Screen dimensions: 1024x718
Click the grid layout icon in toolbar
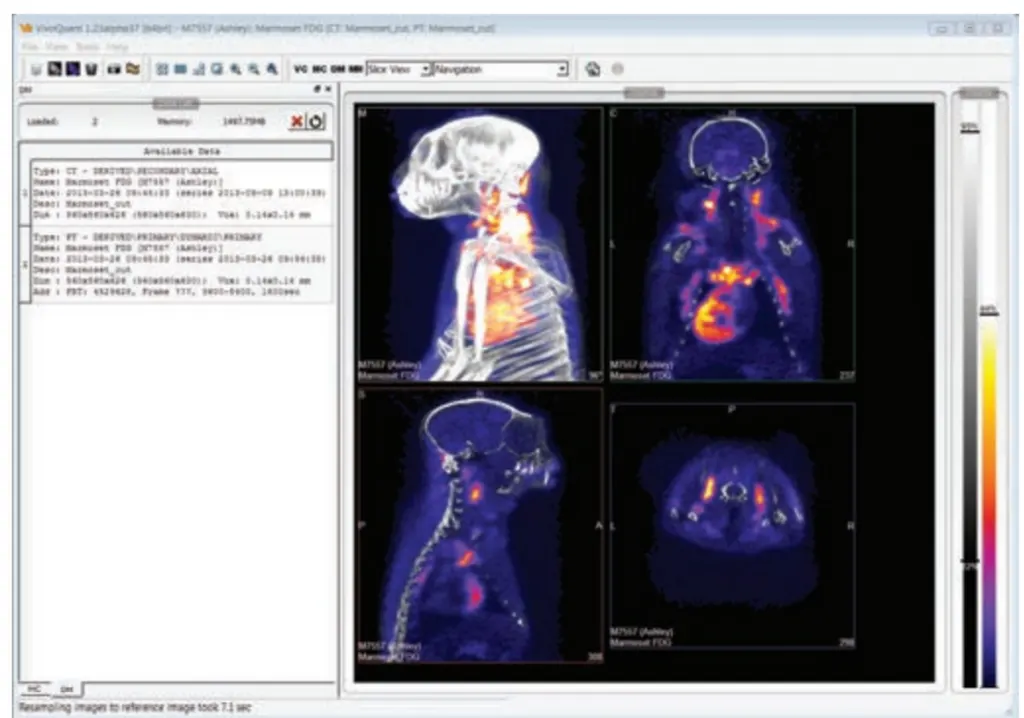162,69
